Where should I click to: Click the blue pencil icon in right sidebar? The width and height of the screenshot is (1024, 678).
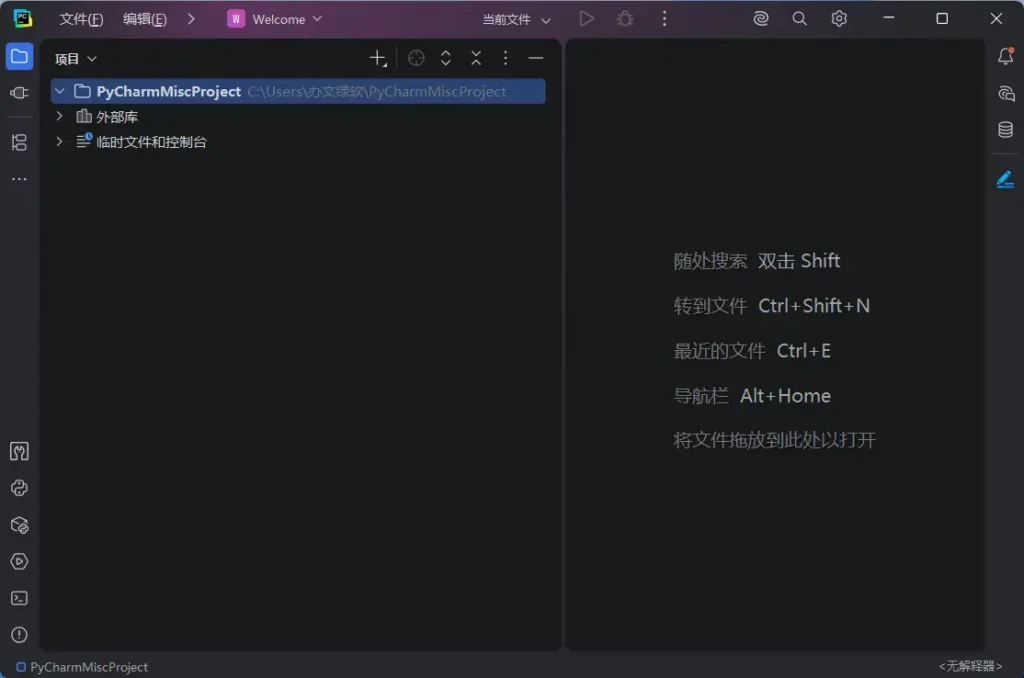click(x=1006, y=179)
